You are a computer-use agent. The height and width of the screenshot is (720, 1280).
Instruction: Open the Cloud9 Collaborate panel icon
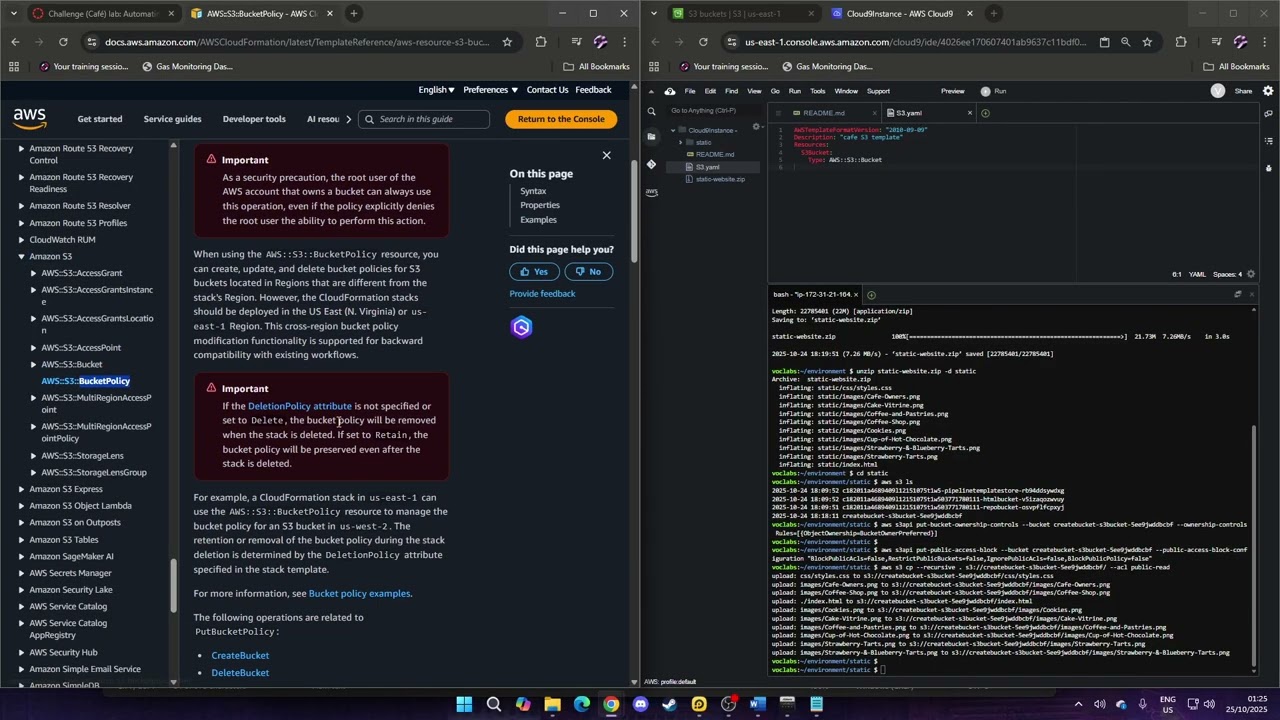[x=1268, y=111]
